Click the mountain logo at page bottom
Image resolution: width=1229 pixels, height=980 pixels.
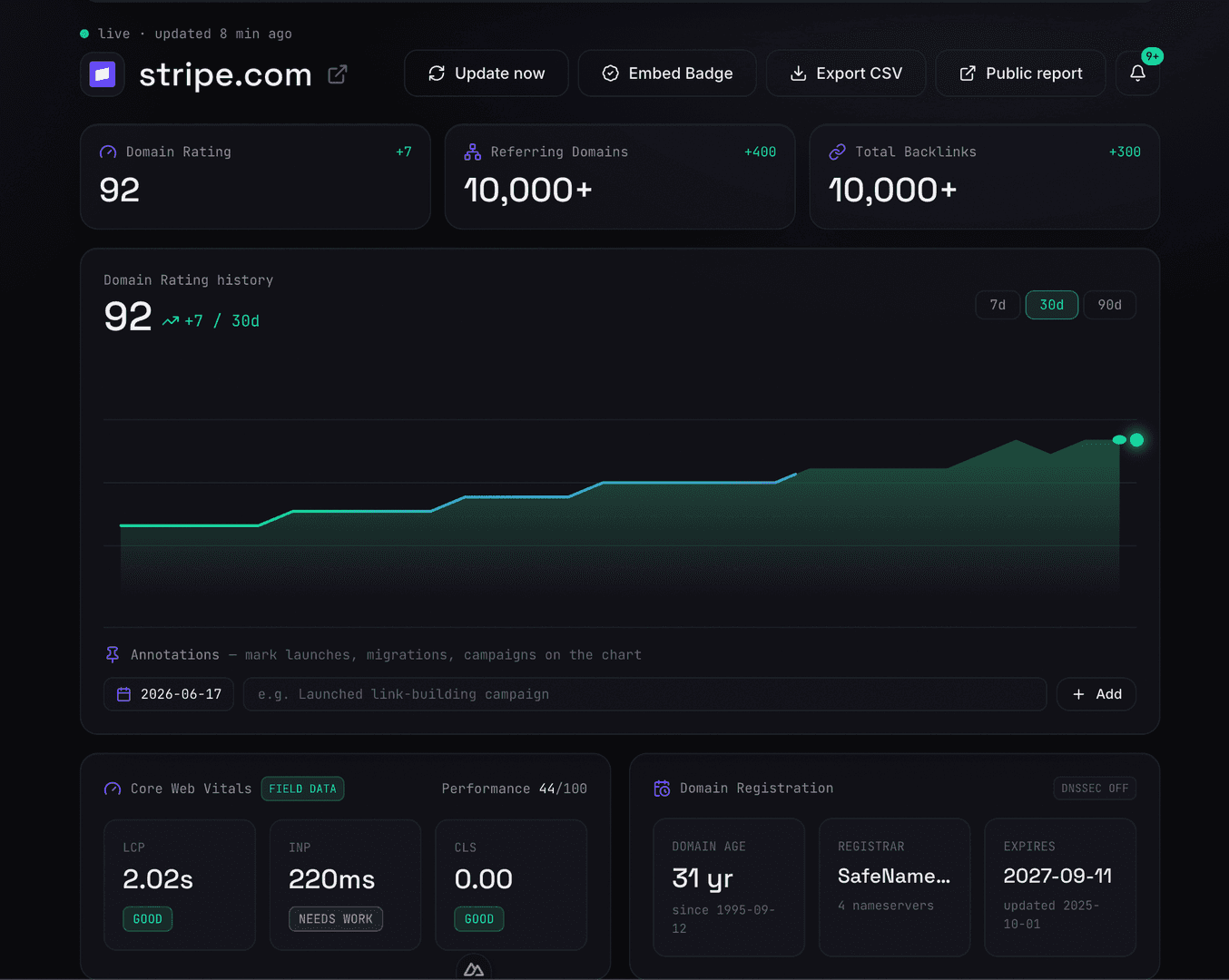[474, 969]
